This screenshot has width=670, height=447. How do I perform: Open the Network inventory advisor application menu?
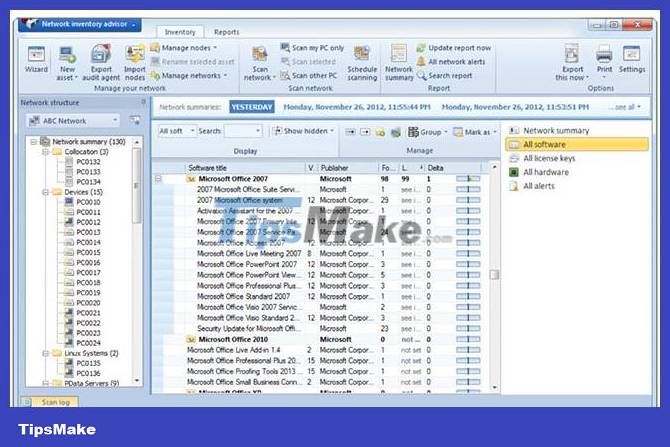point(80,24)
